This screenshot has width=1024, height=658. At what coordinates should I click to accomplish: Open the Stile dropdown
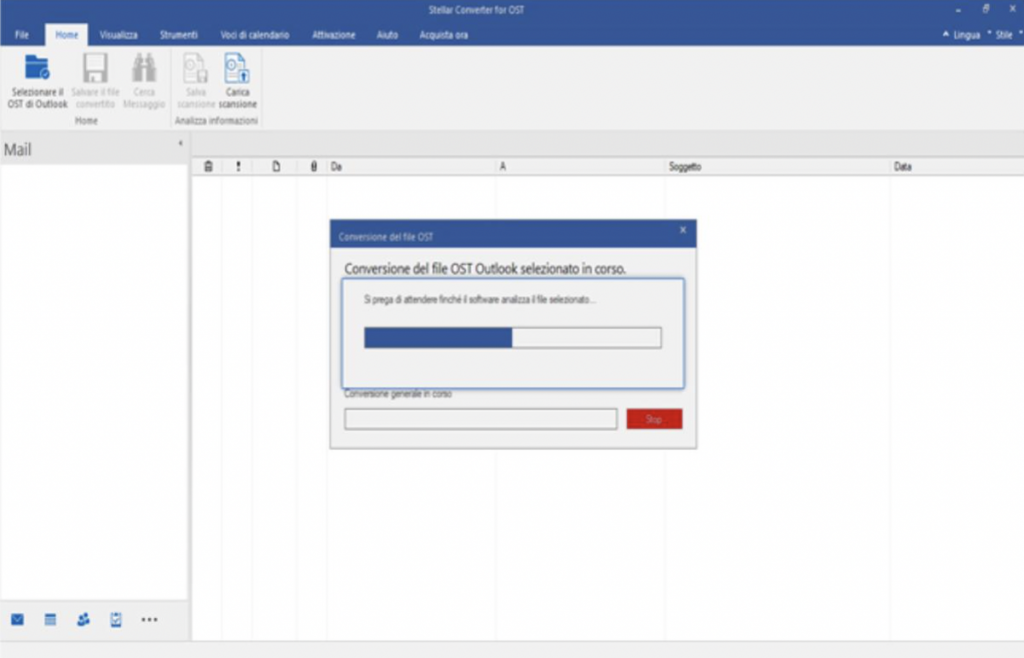(x=1004, y=35)
